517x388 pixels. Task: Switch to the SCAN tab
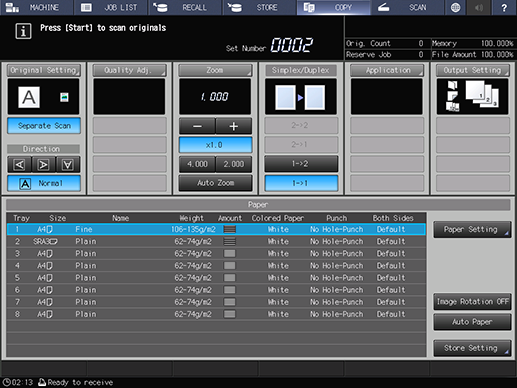coord(407,7)
